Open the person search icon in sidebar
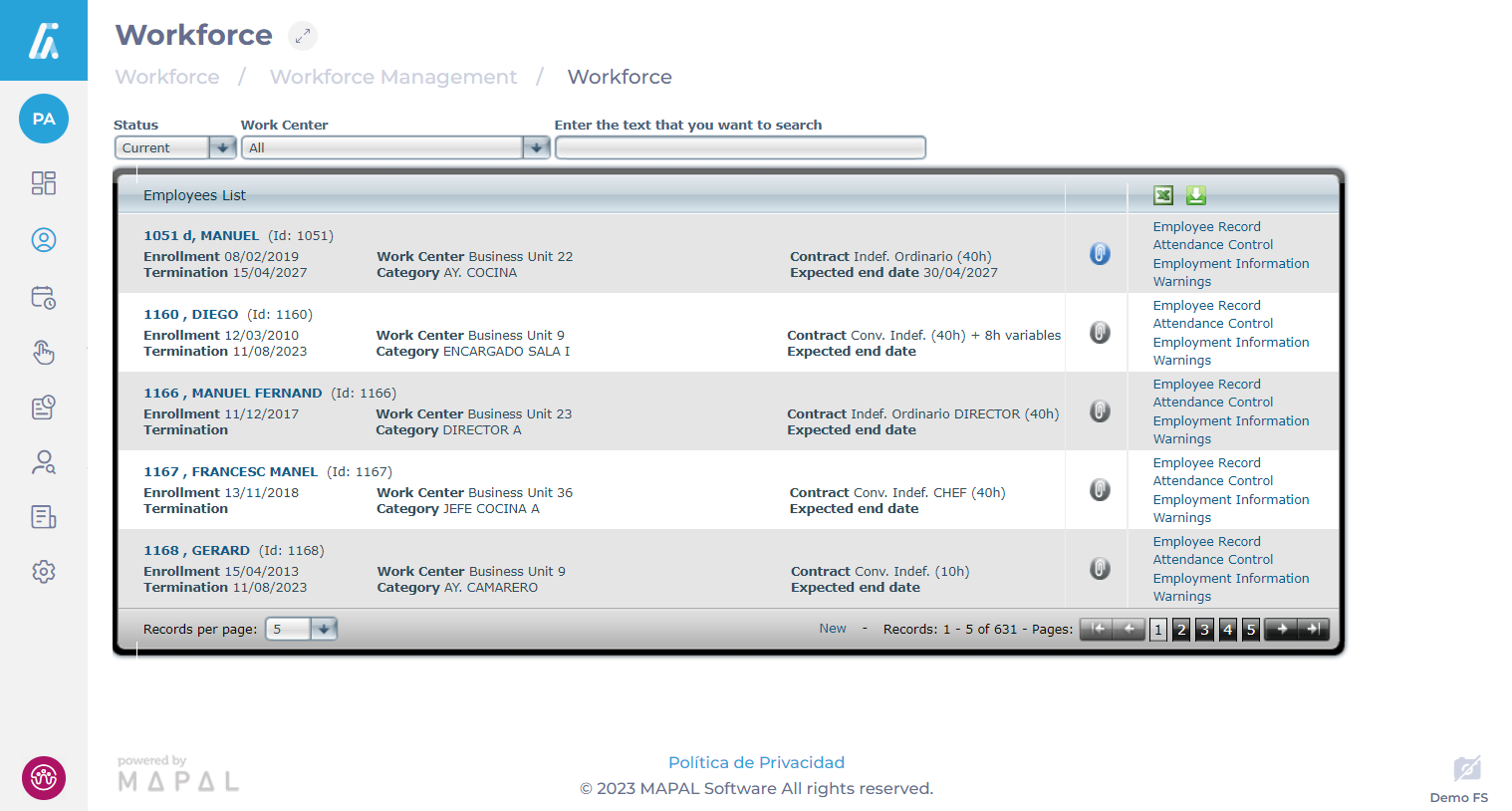This screenshot has height=811, width=1512. pyautogui.click(x=44, y=462)
